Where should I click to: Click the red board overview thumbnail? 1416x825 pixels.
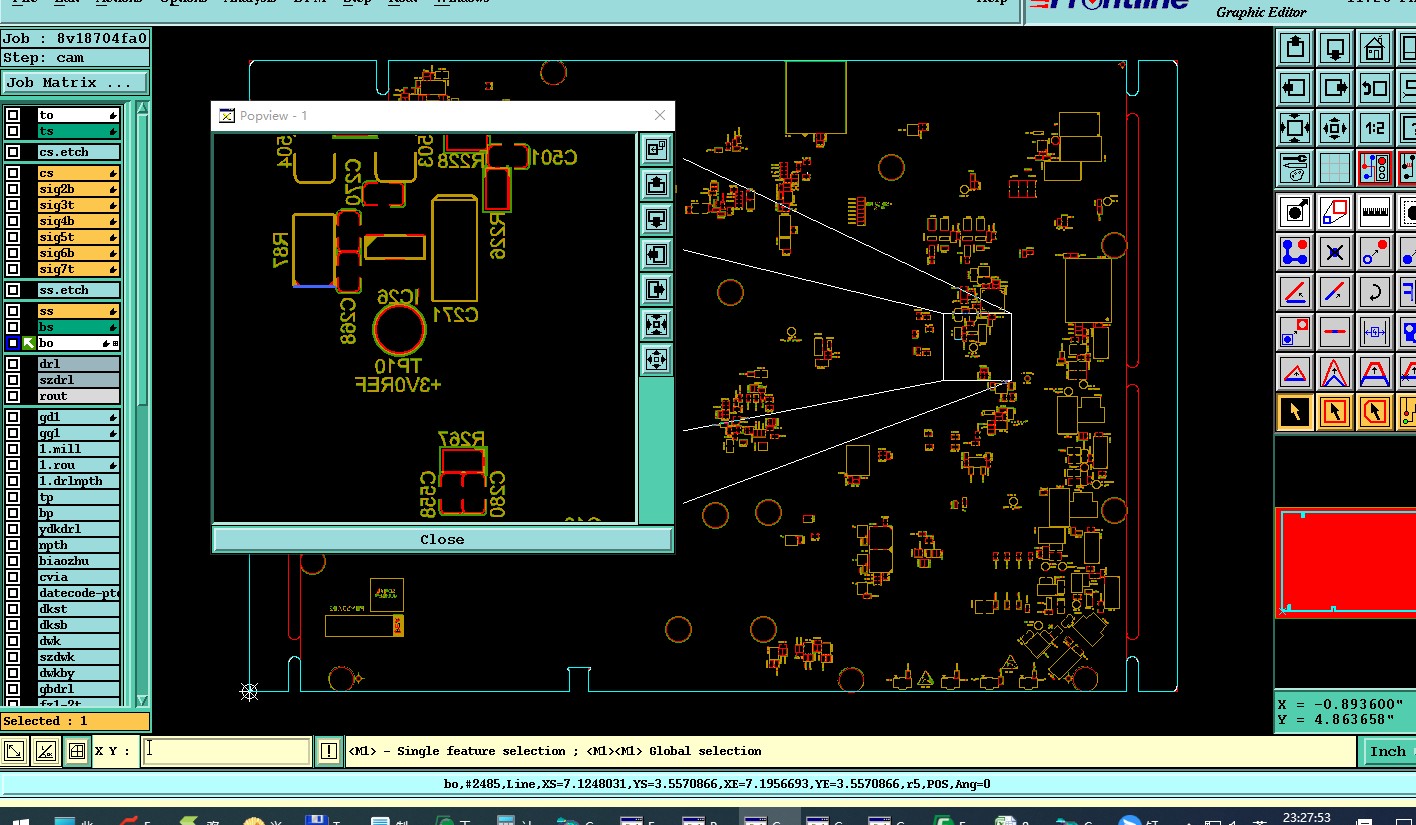pos(1346,562)
